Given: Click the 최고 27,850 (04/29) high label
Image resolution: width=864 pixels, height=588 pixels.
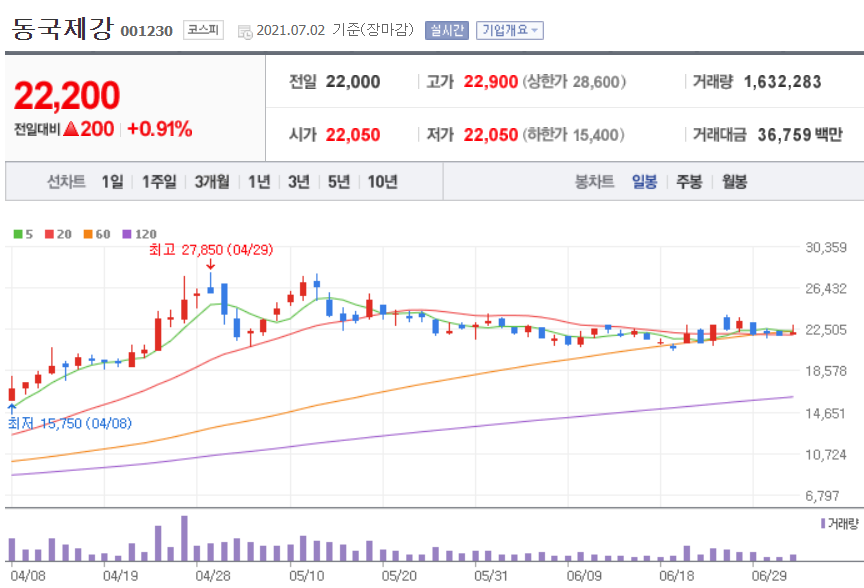Looking at the screenshot, I should [x=211, y=250].
